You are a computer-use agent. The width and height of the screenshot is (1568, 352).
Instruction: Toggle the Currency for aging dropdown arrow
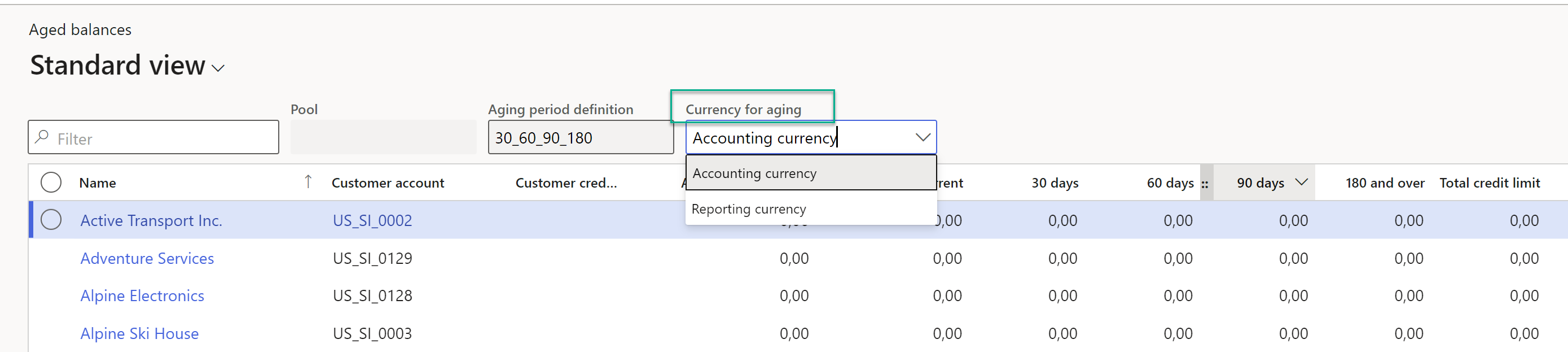[x=922, y=137]
